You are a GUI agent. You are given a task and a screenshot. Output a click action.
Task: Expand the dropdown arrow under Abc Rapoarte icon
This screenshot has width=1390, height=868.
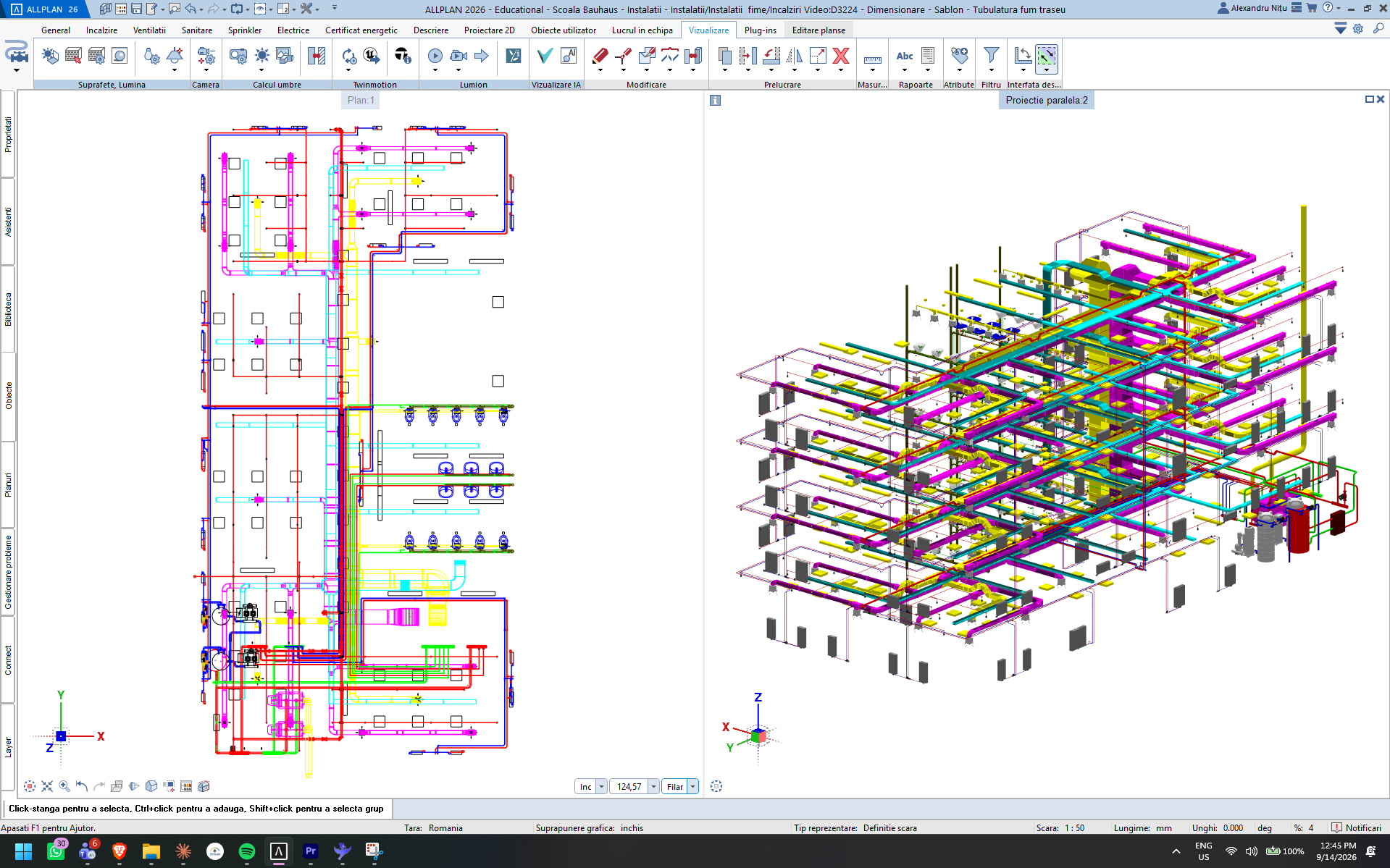click(905, 70)
